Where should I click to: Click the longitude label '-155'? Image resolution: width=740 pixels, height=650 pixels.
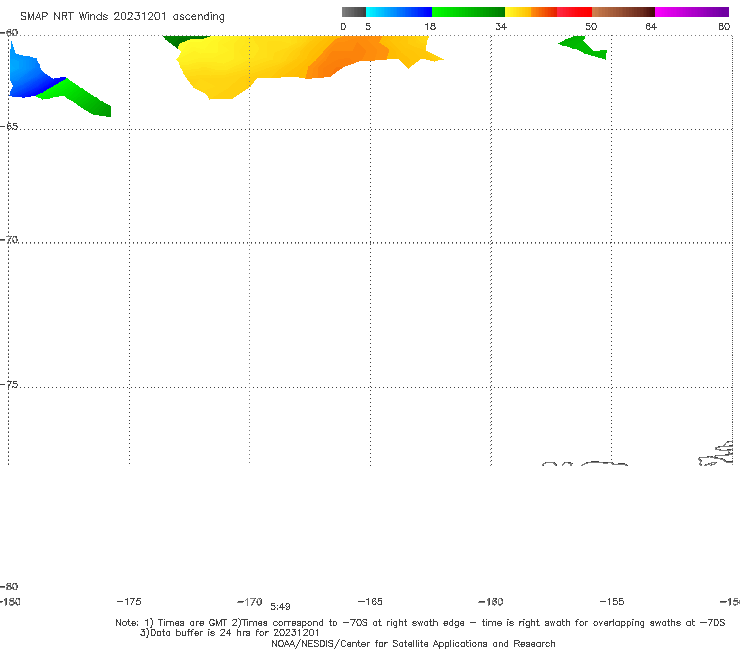coord(612,601)
